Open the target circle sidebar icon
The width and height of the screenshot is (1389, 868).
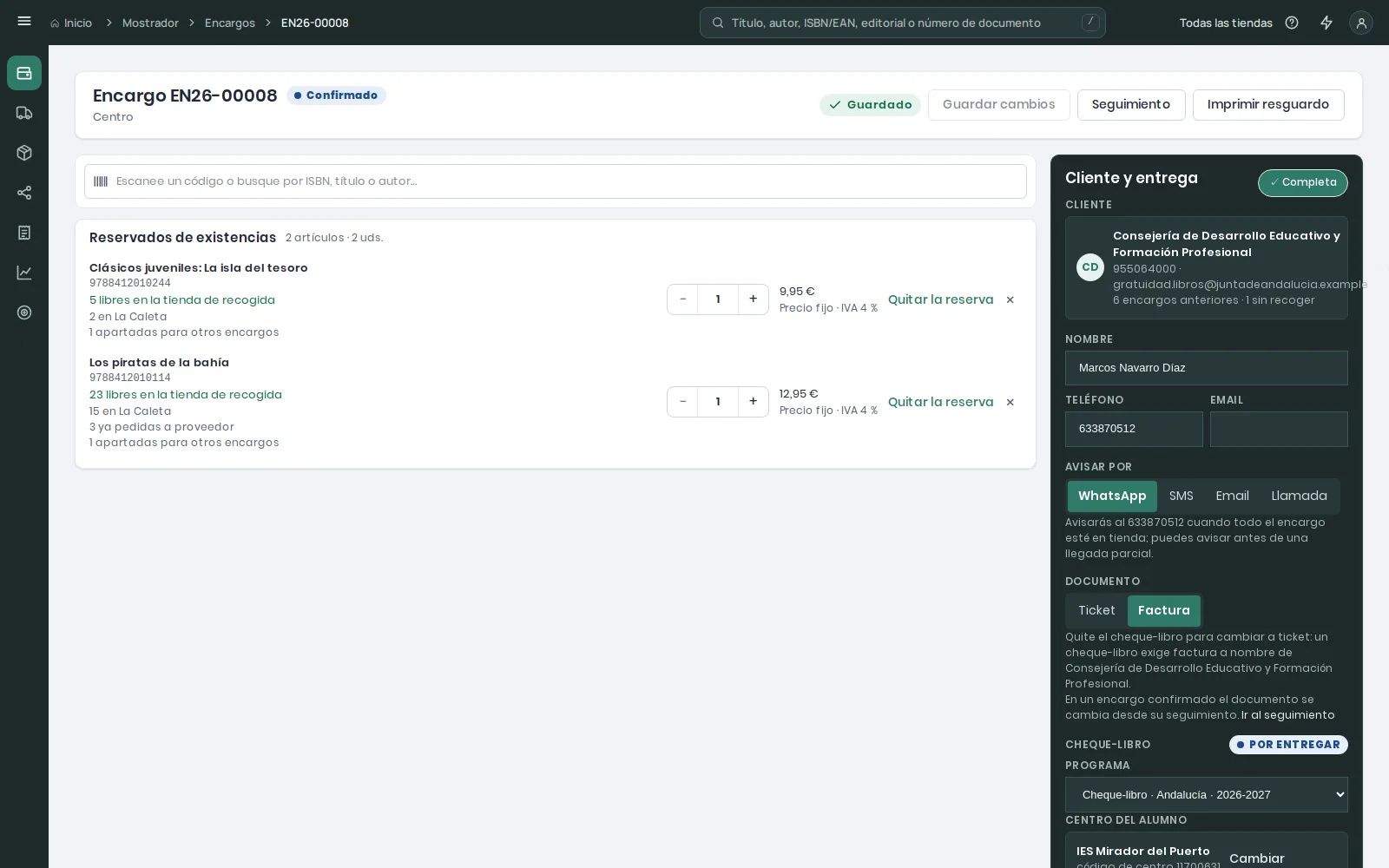(24, 312)
